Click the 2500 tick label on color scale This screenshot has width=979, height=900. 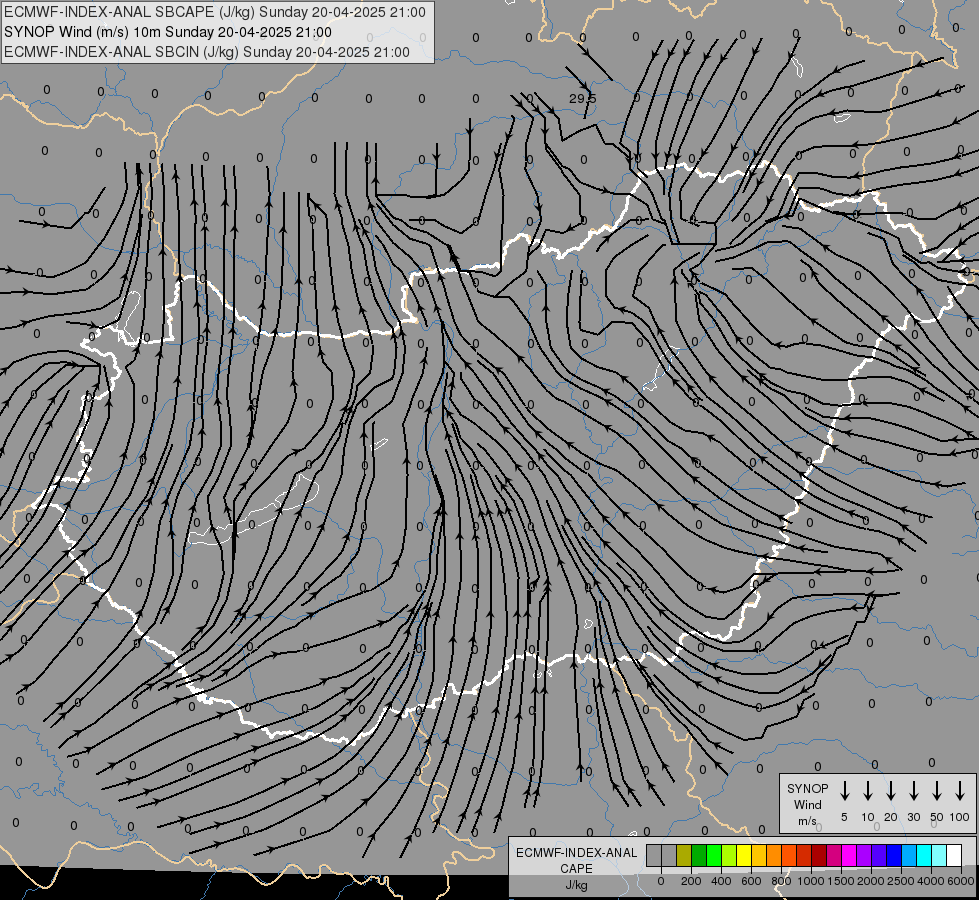coord(901,881)
